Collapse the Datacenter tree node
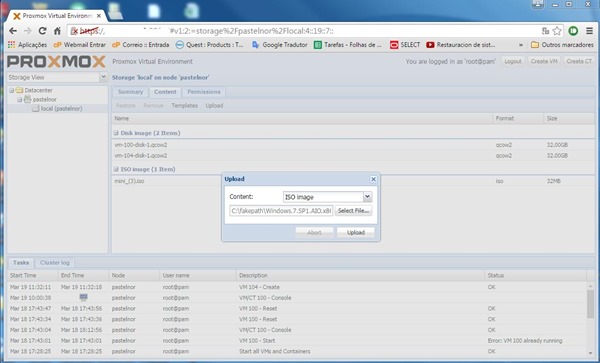Viewport: 600px width, 363px height. coord(11,90)
